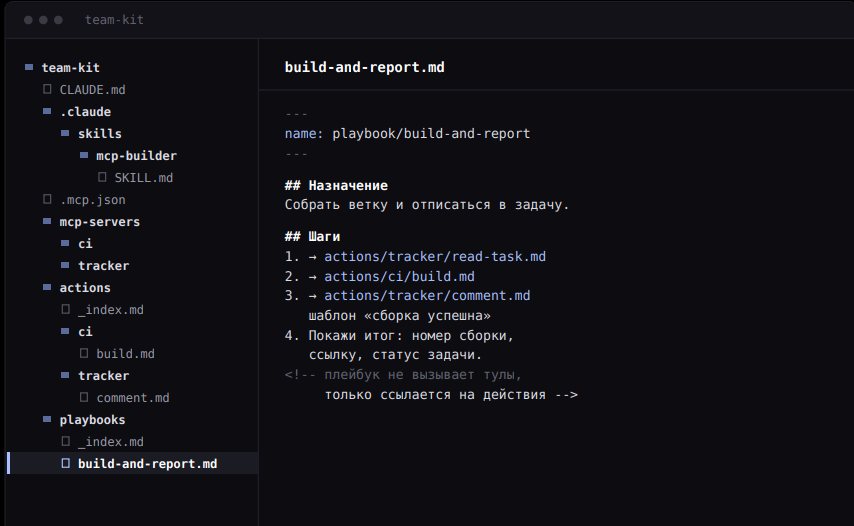
Task: Click the folder icon beside skills
Action: pyautogui.click(x=65, y=133)
